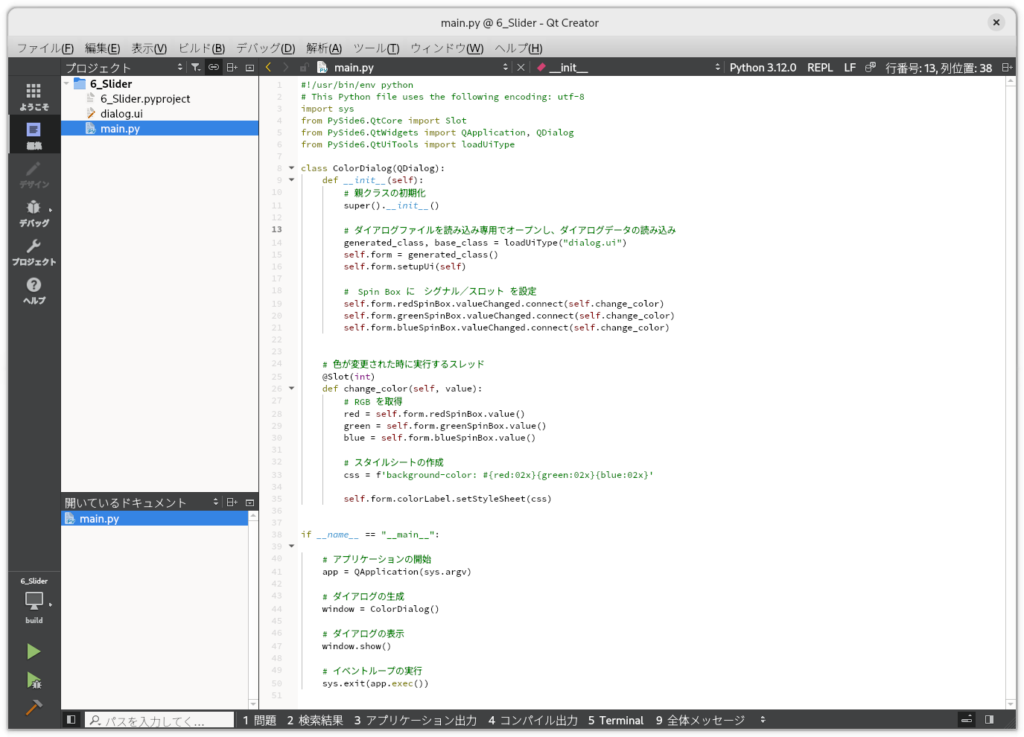The height and width of the screenshot is (737, 1024).
Task: Open the 表示(V) menu
Action: tap(149, 48)
